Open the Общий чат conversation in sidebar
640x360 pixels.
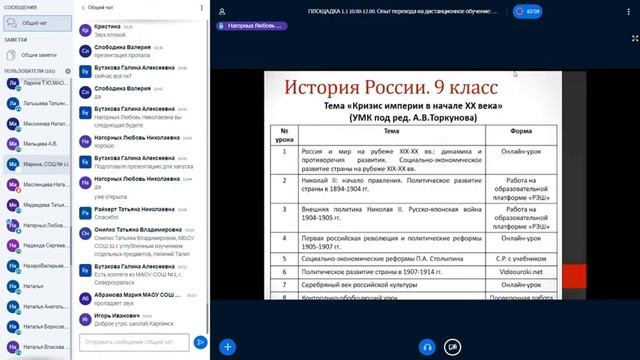(37, 23)
